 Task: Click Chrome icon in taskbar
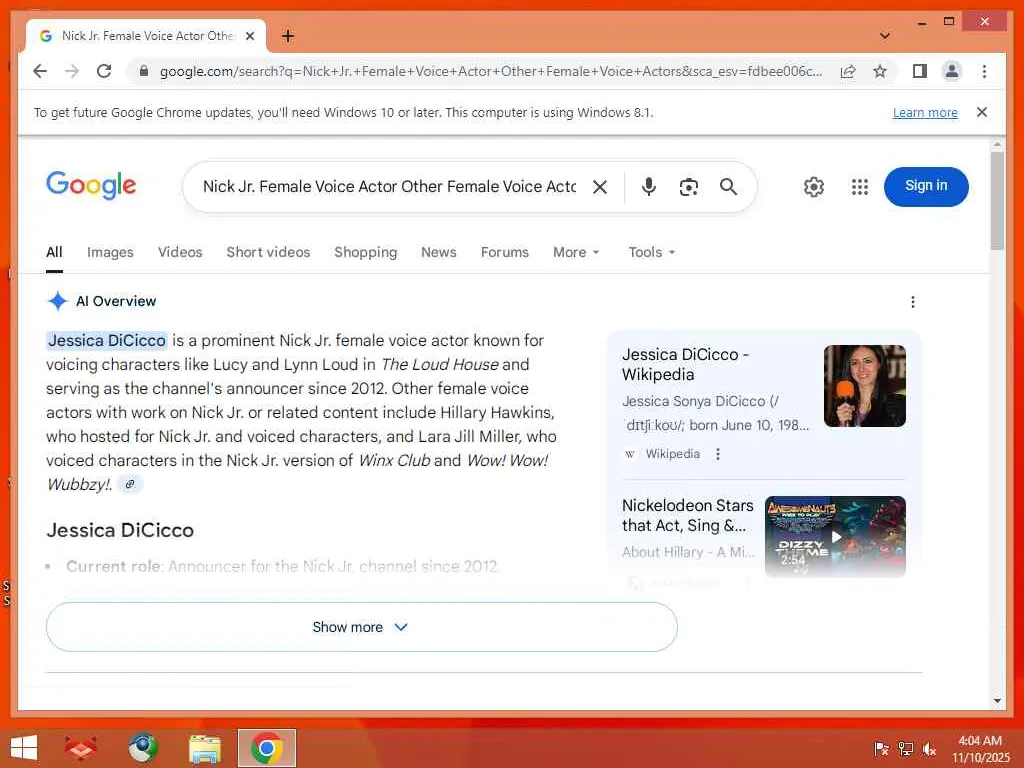coord(266,748)
